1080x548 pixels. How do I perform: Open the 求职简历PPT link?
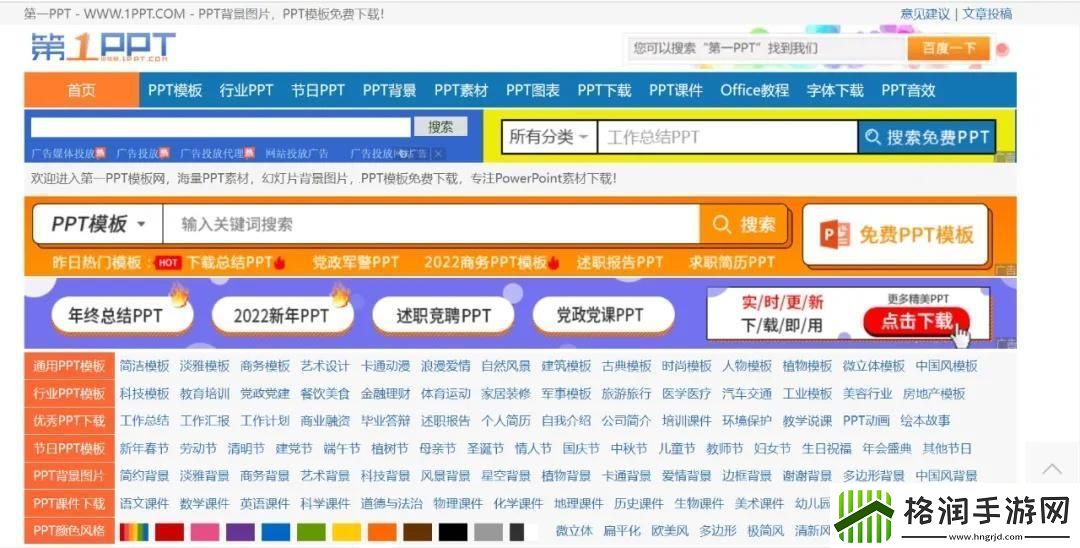(x=732, y=262)
